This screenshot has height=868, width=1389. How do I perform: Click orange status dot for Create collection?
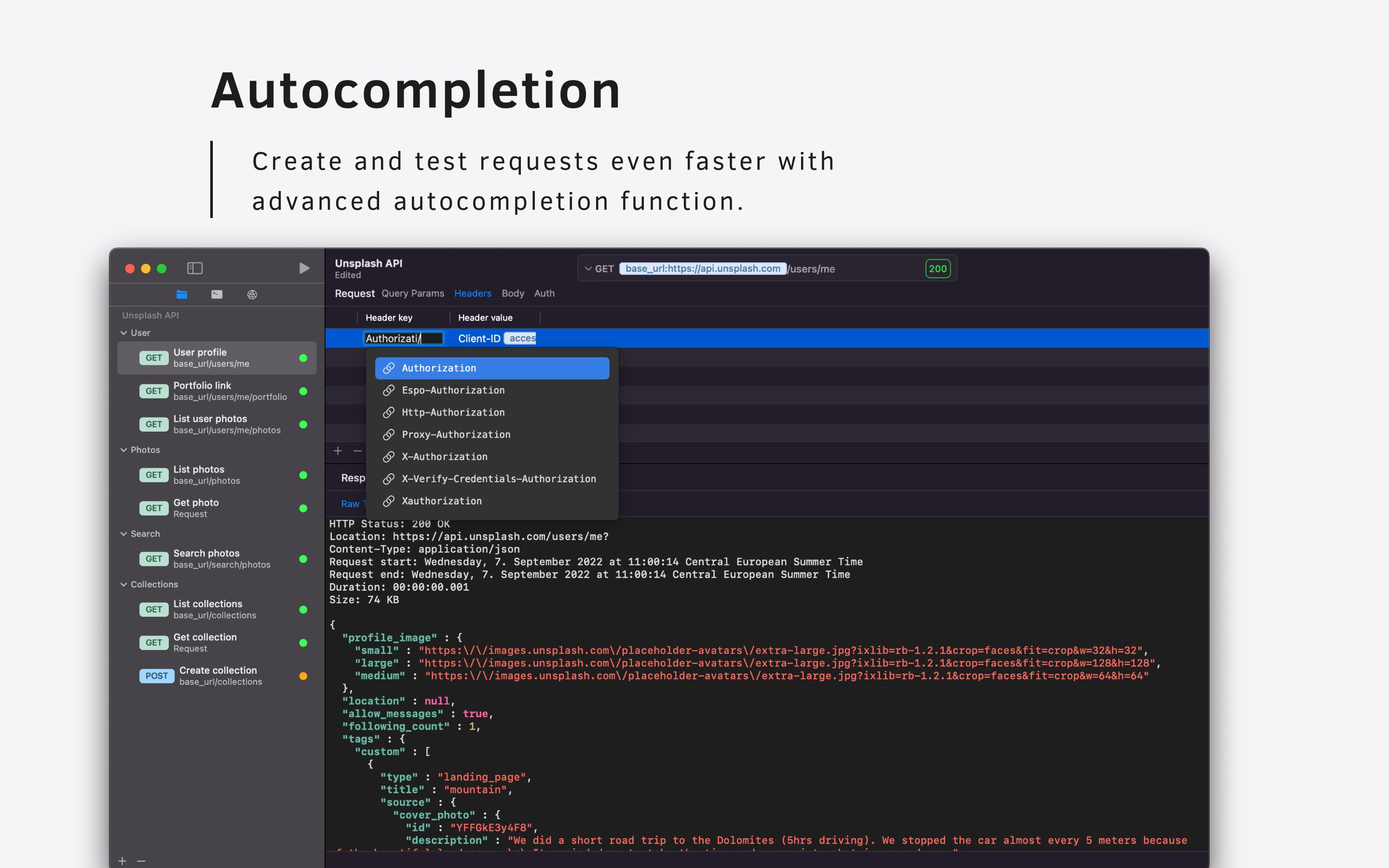tap(303, 676)
